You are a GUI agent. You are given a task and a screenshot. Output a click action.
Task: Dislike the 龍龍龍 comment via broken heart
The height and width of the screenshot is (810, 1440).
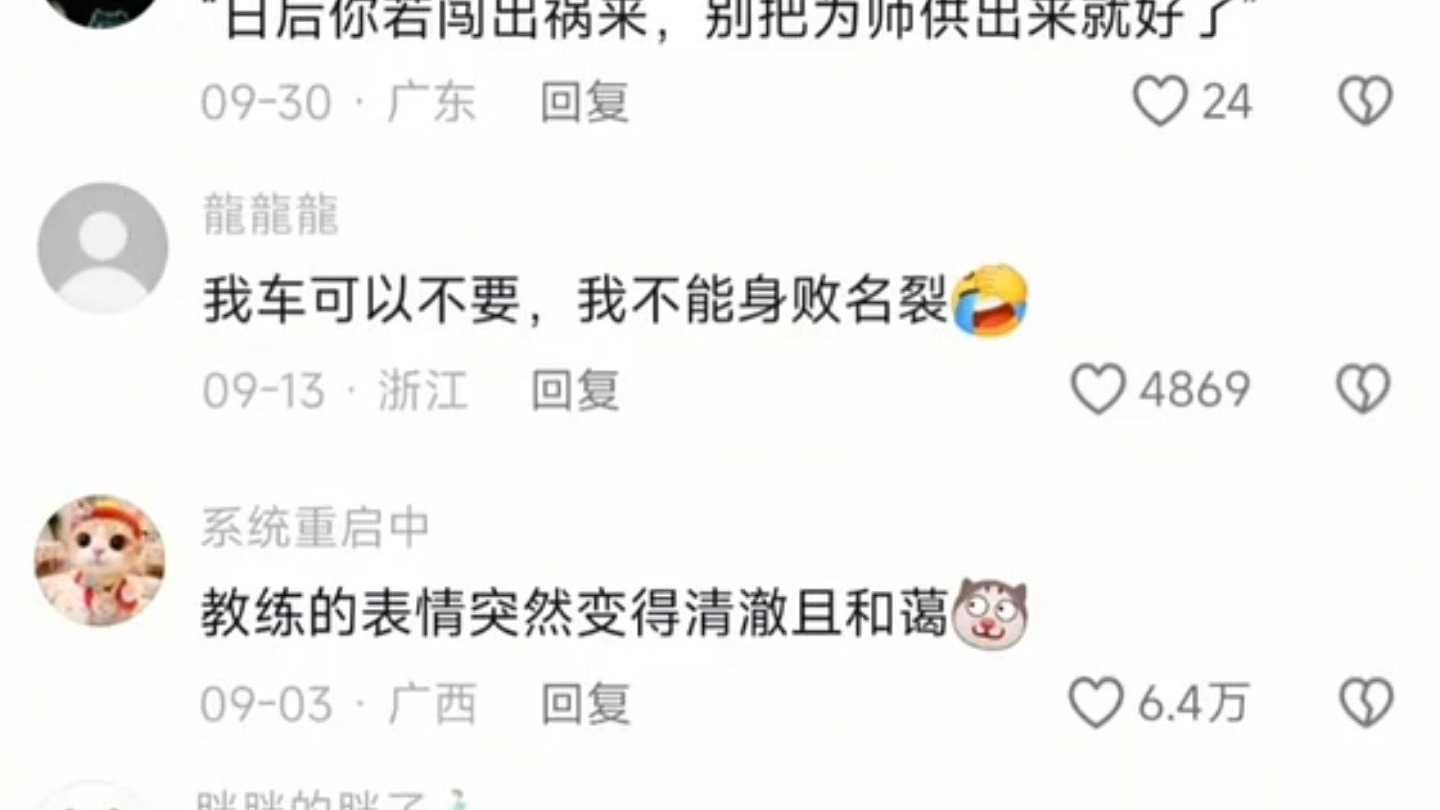pyautogui.click(x=1365, y=389)
